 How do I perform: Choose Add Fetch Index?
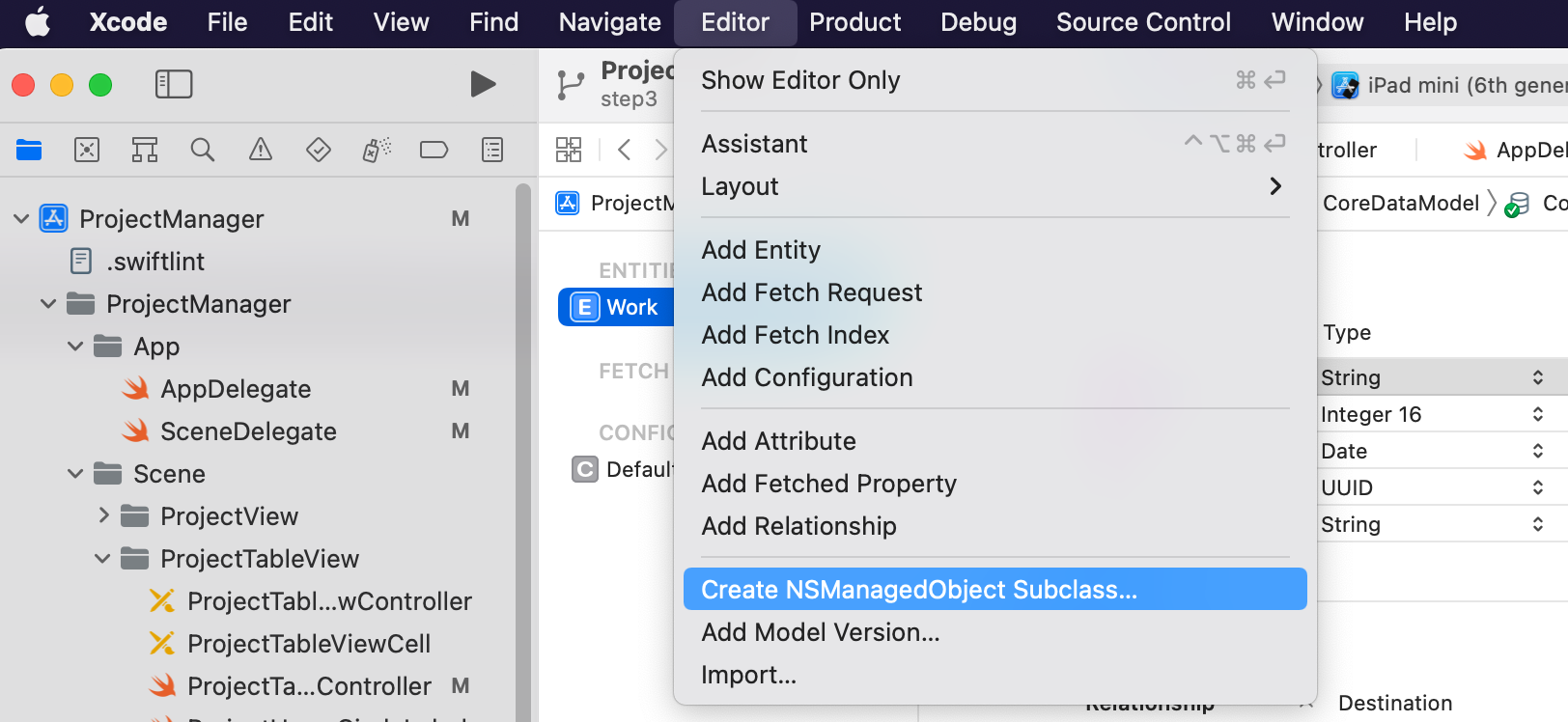[x=994, y=335]
